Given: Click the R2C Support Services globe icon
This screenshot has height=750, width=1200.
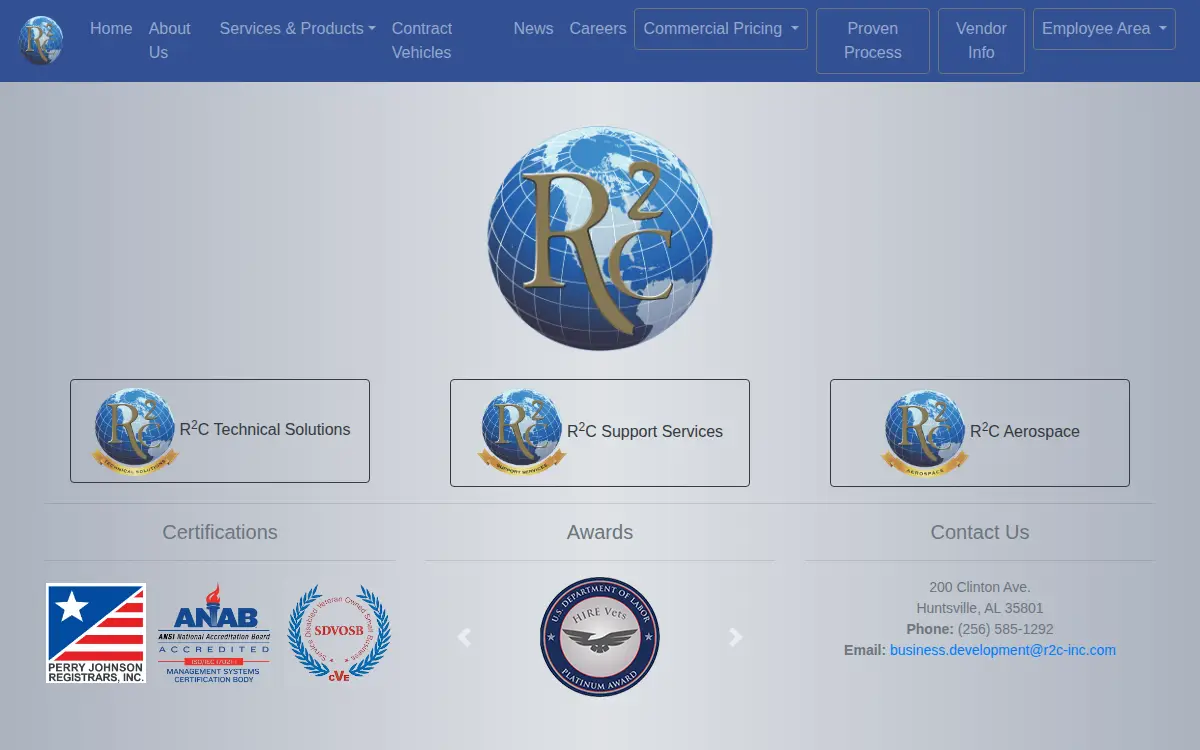Looking at the screenshot, I should click(522, 431).
